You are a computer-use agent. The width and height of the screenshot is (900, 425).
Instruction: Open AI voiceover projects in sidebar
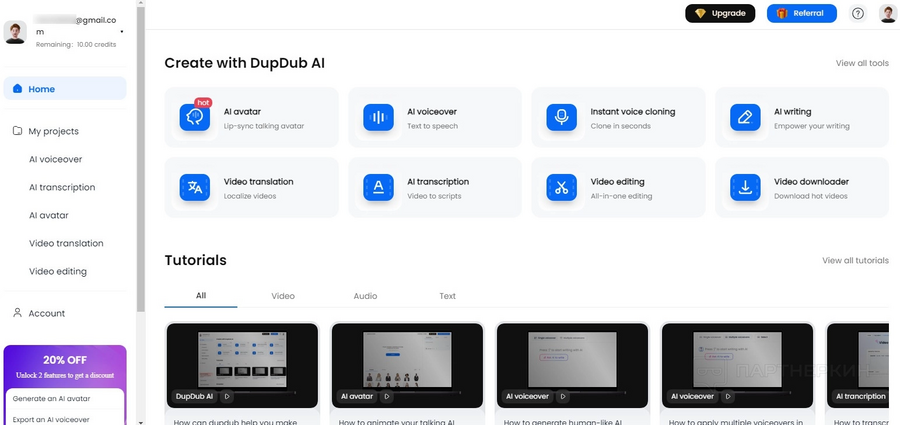click(x=56, y=159)
